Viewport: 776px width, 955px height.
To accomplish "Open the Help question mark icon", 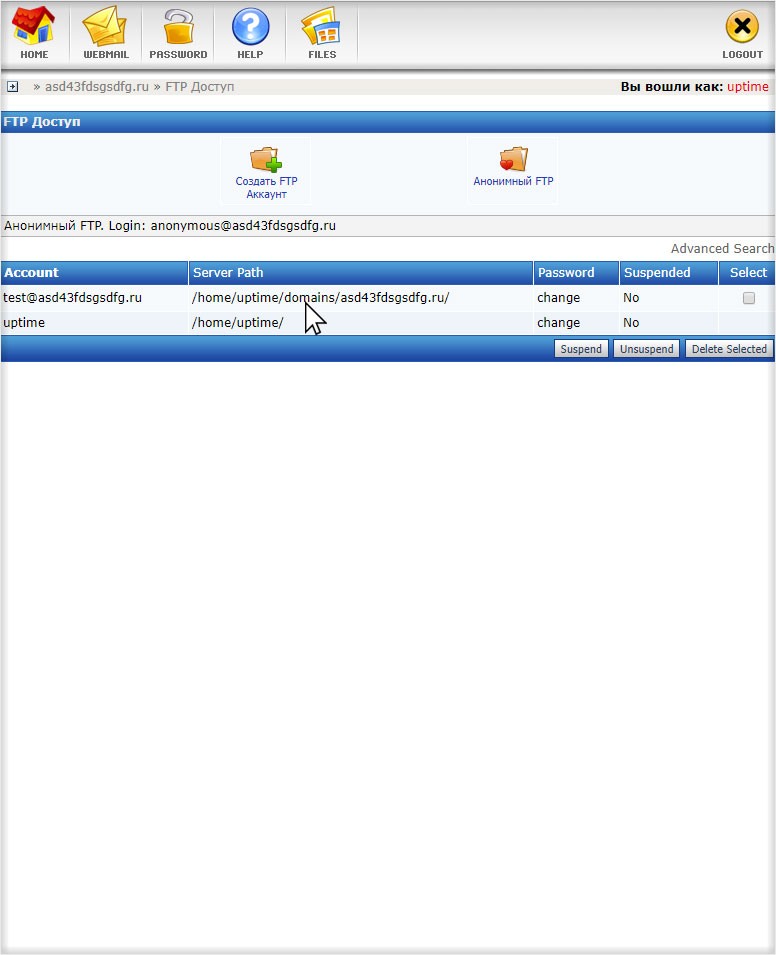I will coord(250,26).
